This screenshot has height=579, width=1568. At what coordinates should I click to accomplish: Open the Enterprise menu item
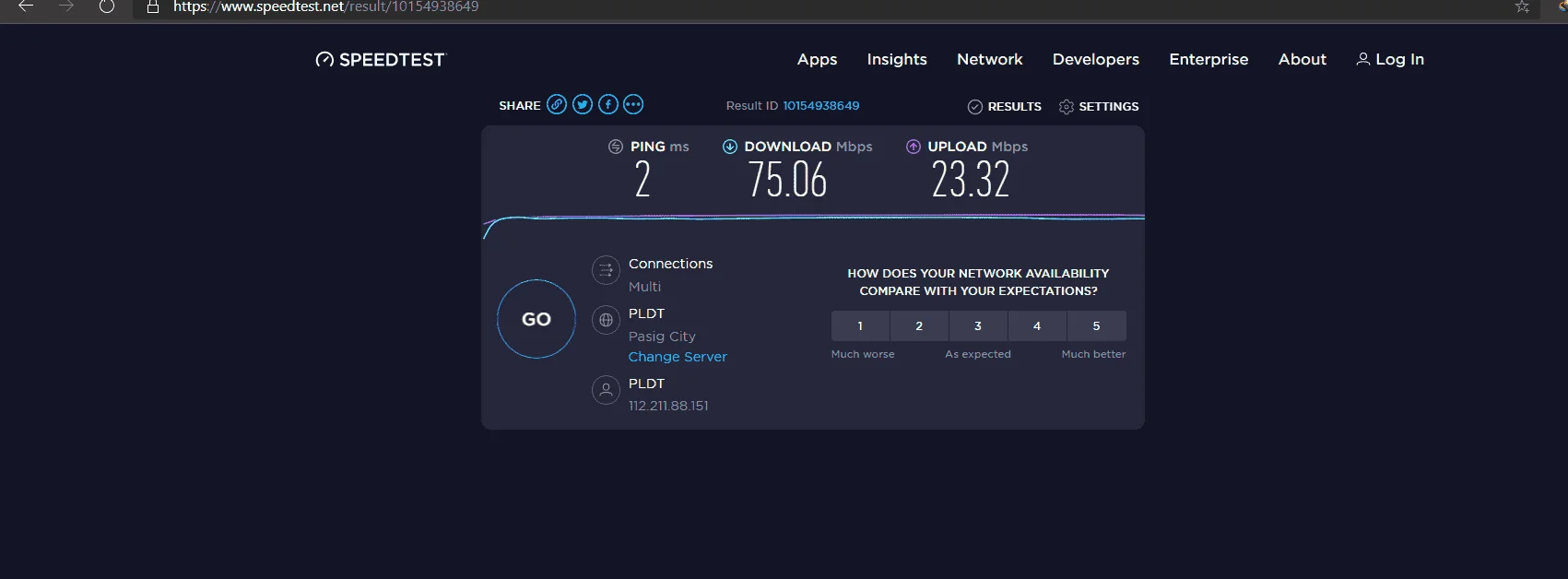[1208, 59]
